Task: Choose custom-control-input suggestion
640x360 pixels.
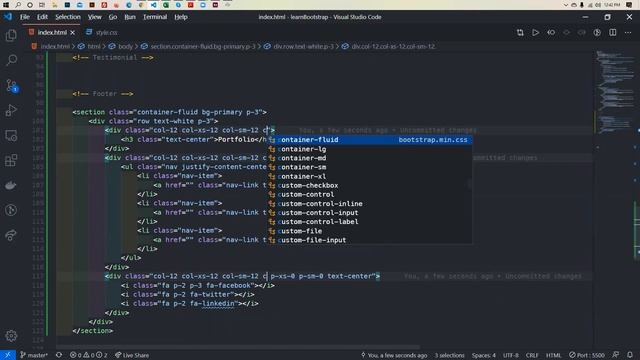Action: 370,213
